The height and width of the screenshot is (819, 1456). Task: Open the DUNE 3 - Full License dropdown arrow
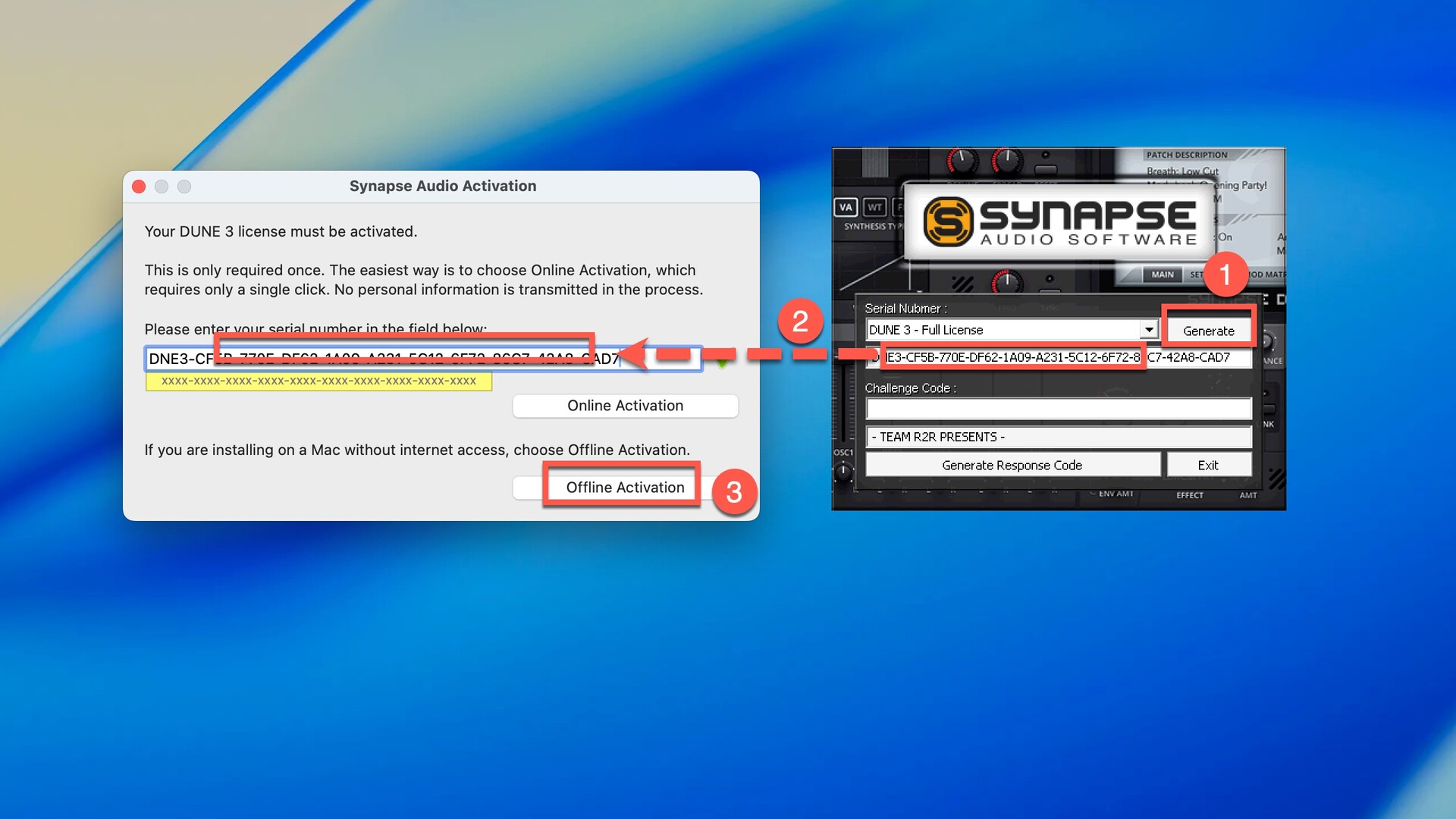tap(1149, 330)
